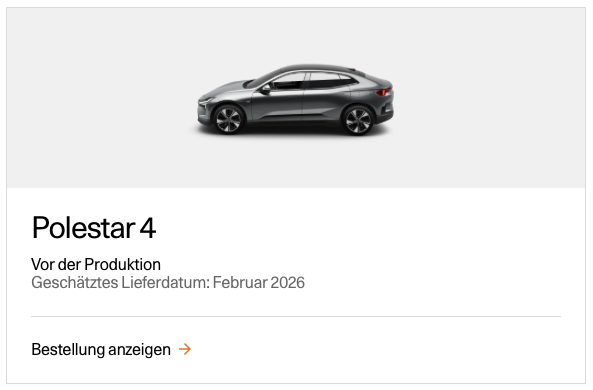Screen dimensions: 593x390
Task: Click the orange arrow icon
Action: click(185, 349)
